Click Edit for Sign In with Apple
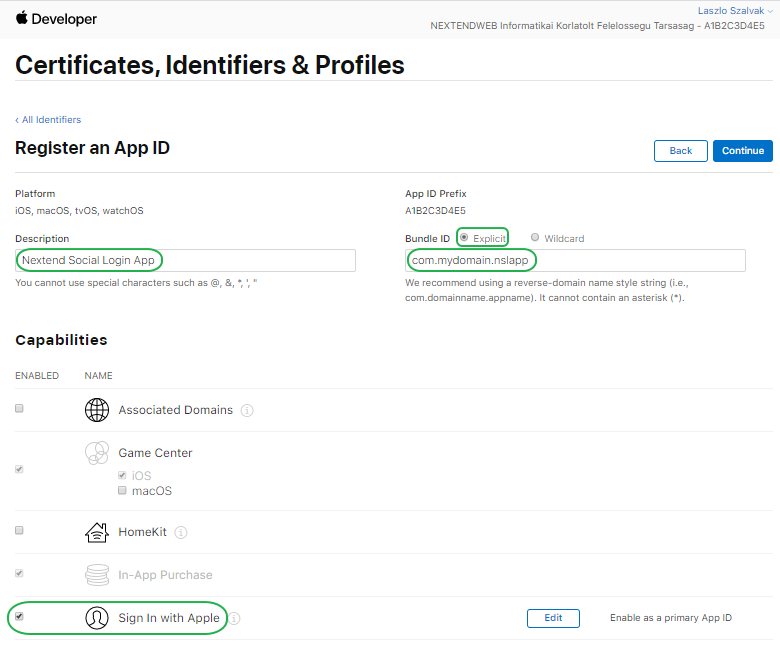Image resolution: width=780 pixels, height=650 pixels. click(x=553, y=618)
